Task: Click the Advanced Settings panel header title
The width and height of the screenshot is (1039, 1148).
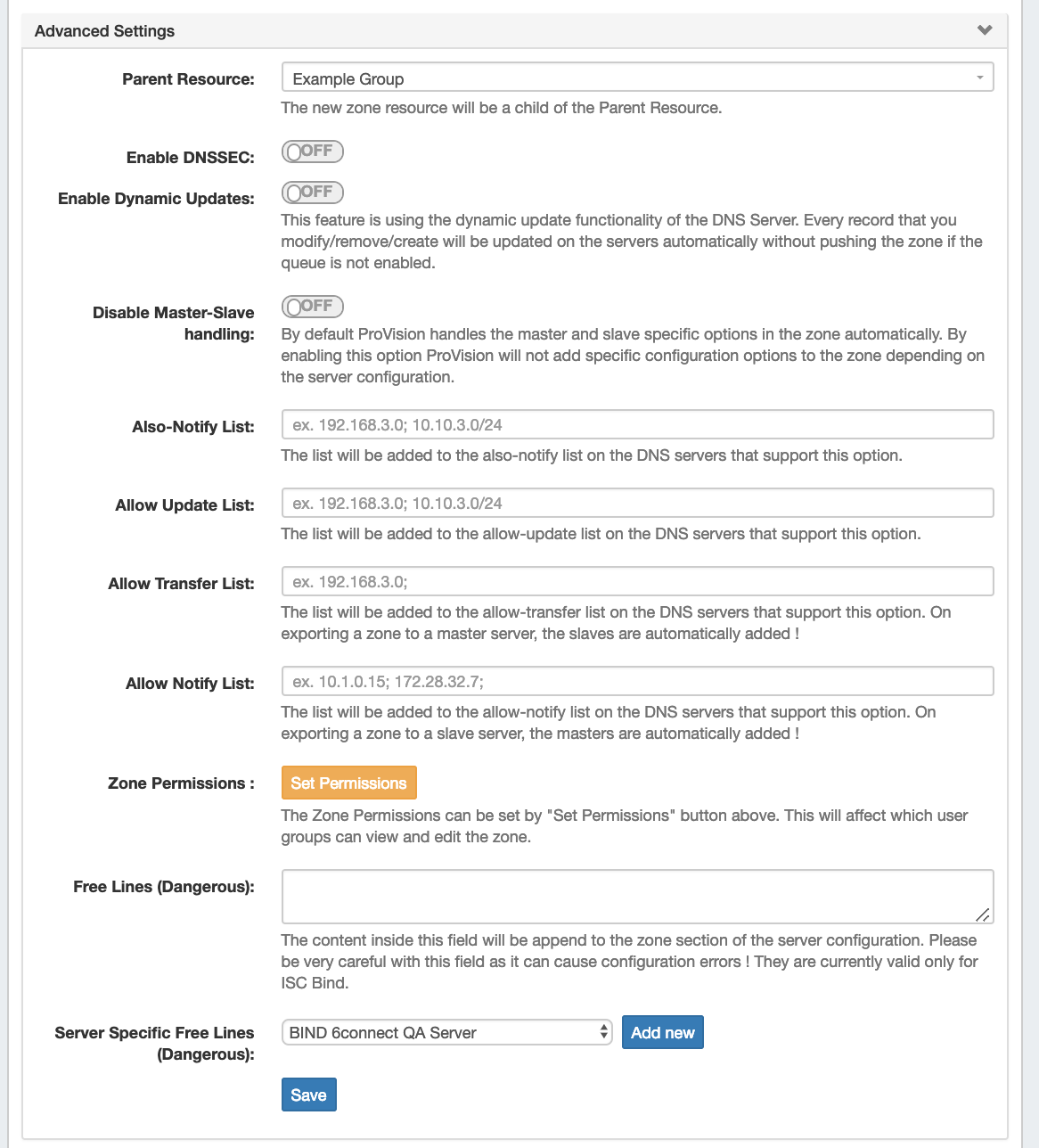Action: pyautogui.click(x=104, y=31)
